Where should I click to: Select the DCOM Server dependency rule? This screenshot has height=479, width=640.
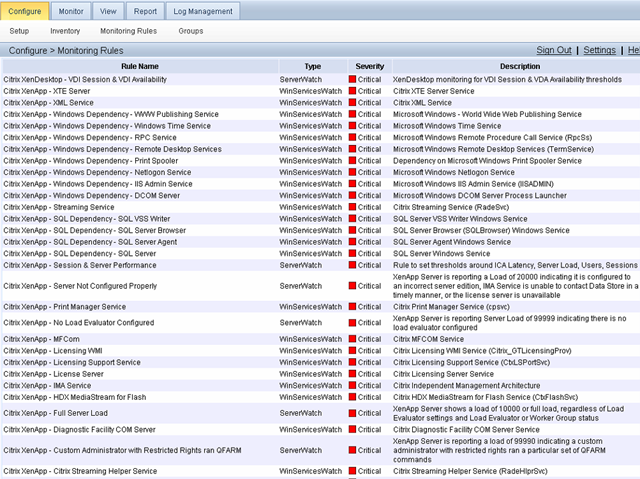(91, 195)
